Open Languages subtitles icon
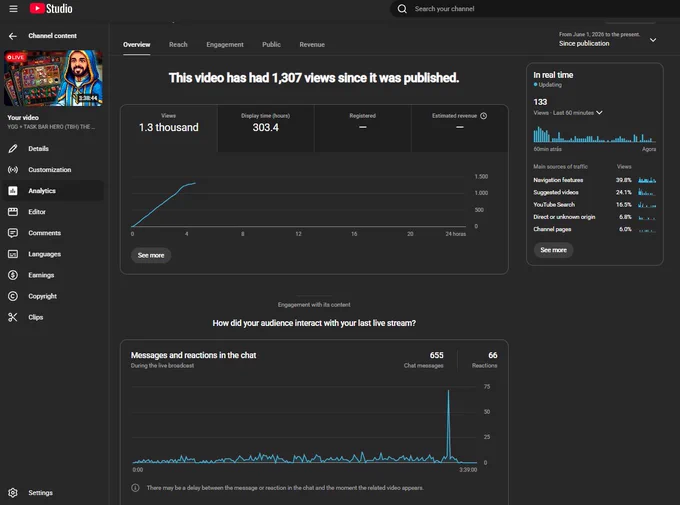This screenshot has width=680, height=505. (13, 254)
